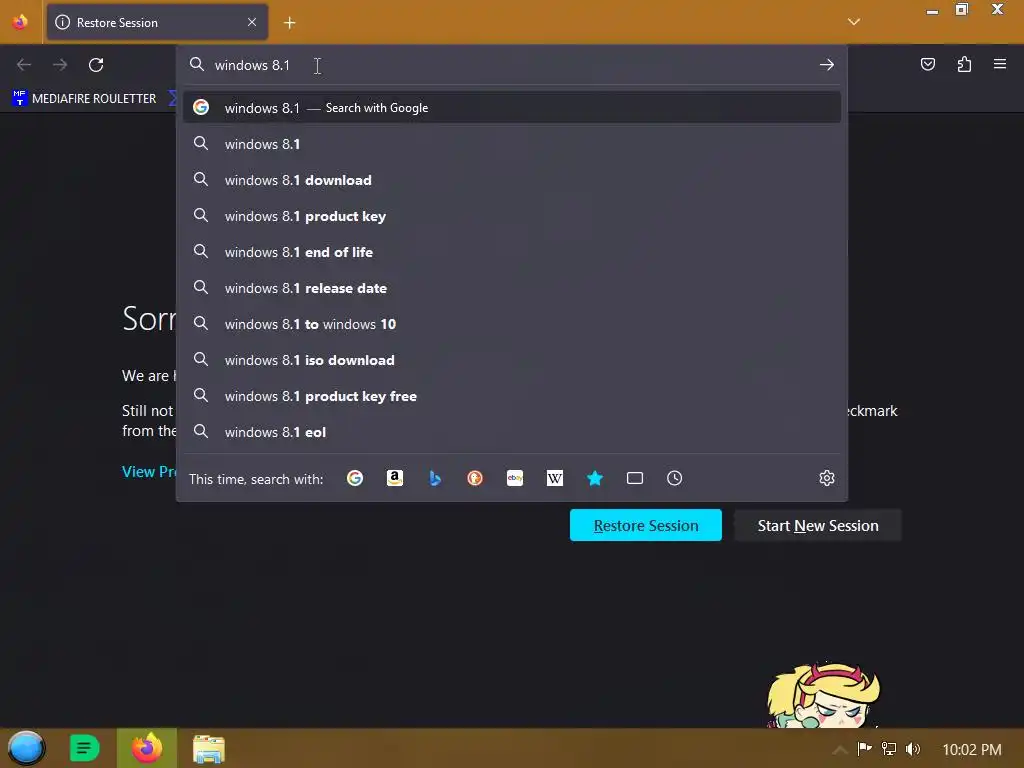Search open tabs using the tab icon
Screen dimensions: 1024x768
[635, 478]
